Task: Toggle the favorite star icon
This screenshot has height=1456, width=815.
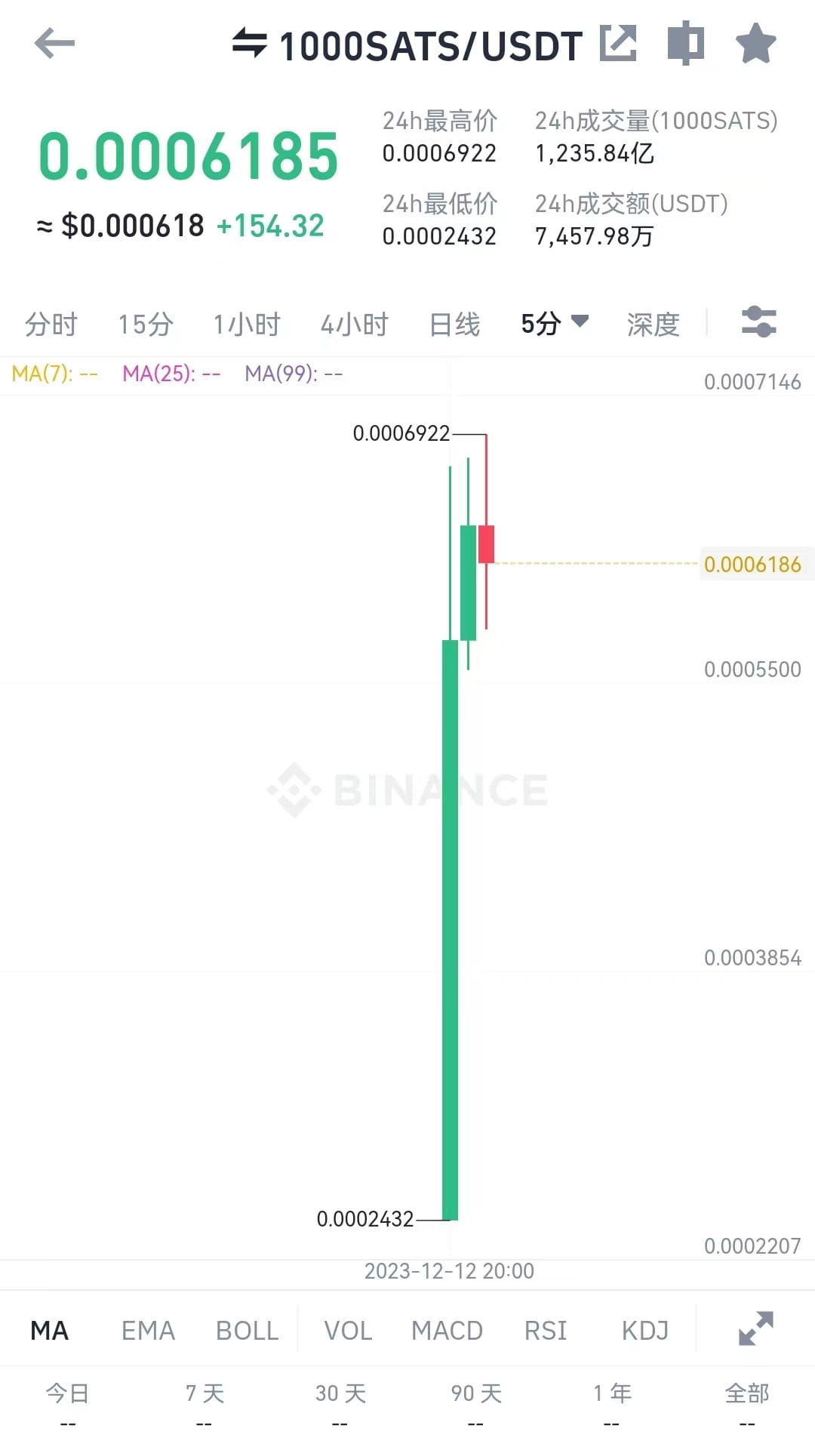Action: (x=755, y=43)
